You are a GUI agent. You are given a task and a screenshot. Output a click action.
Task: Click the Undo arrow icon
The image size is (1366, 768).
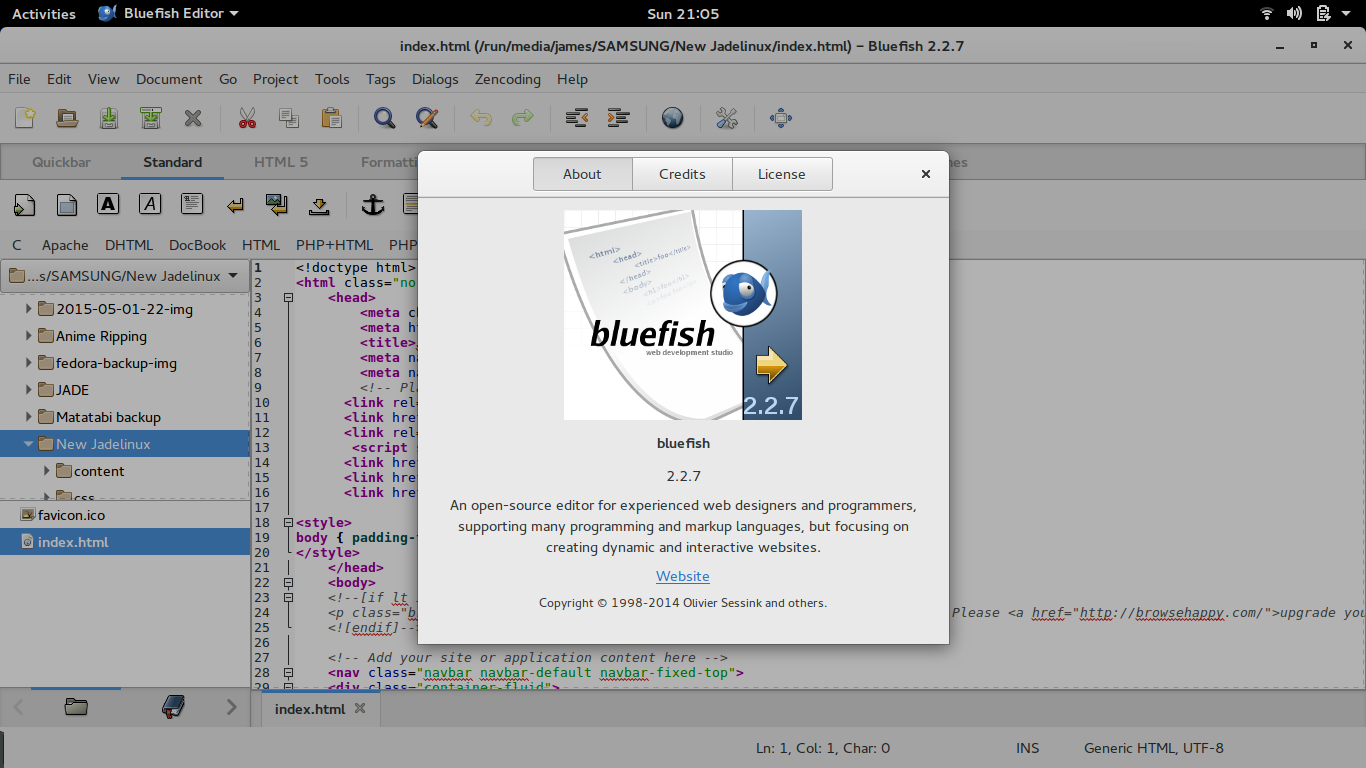(481, 118)
